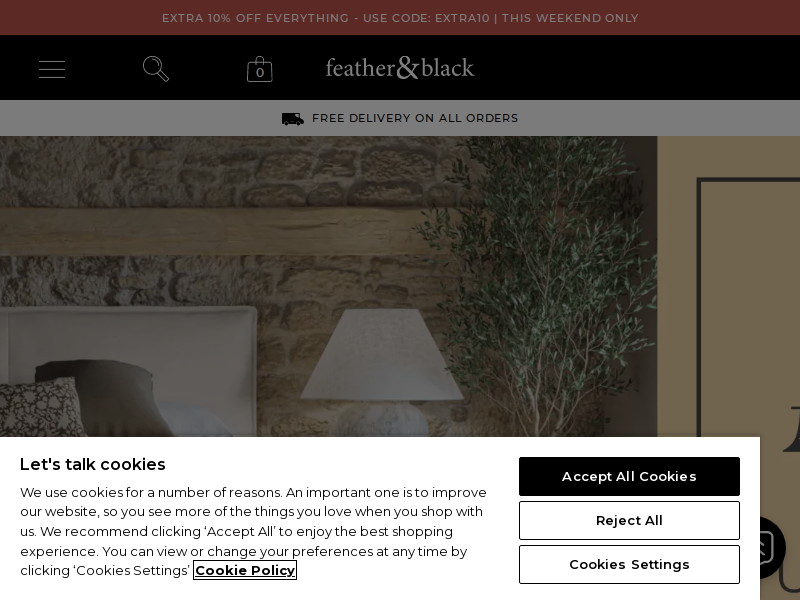800x600 pixels.
Task: Click the white table lamp in the hero image
Action: click(382, 370)
